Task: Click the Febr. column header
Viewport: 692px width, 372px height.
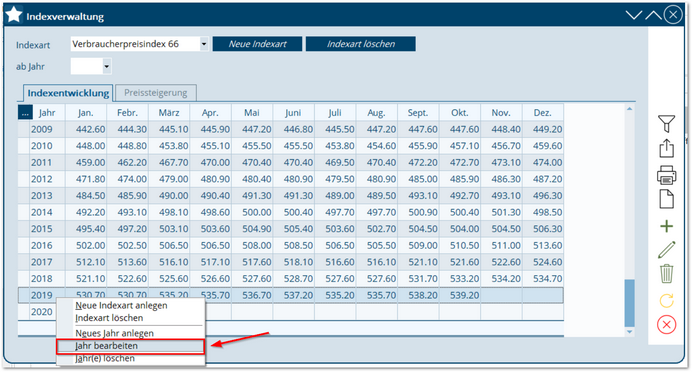Action: pos(127,113)
